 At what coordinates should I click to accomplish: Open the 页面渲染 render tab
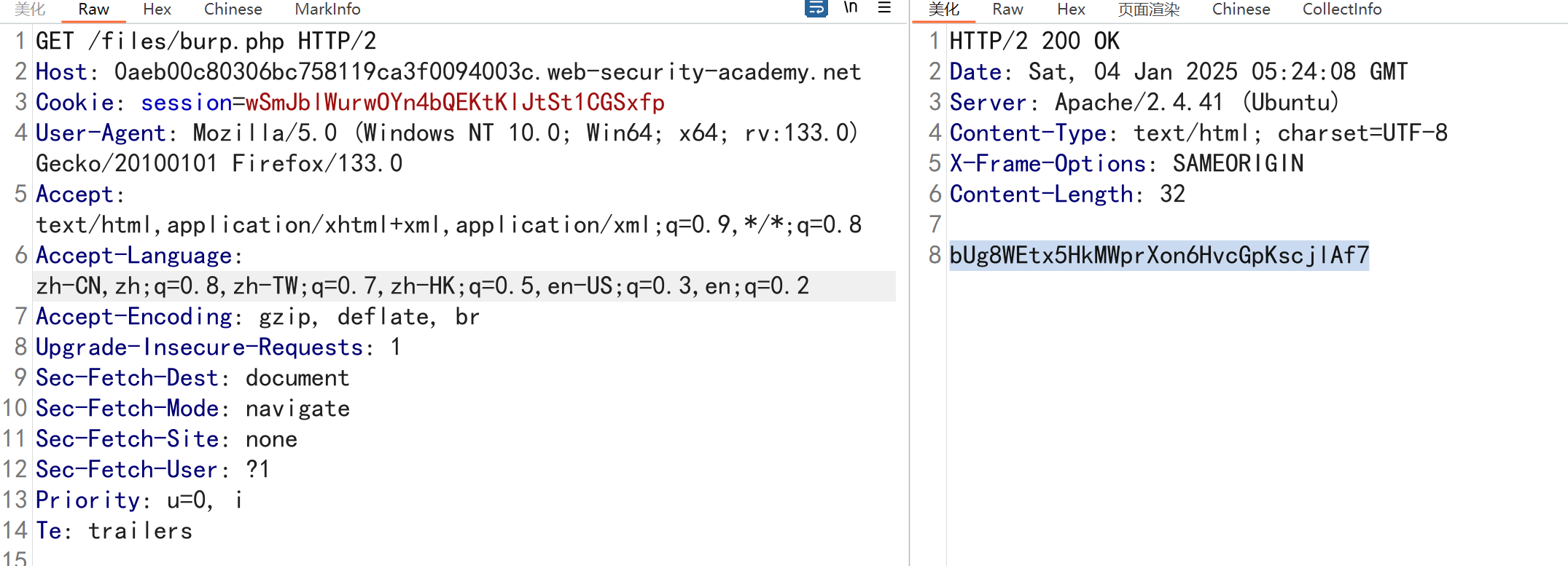(x=1148, y=9)
